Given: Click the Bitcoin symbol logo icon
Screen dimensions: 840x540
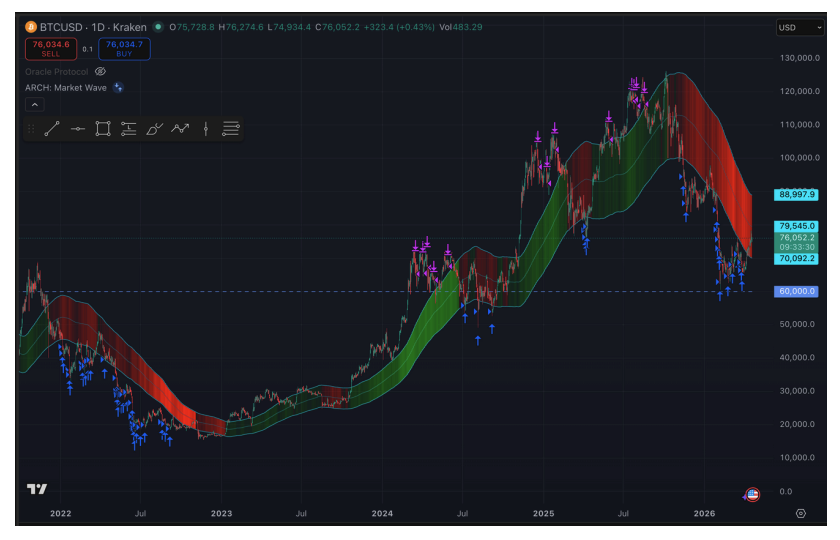Looking at the screenshot, I should click(31, 27).
